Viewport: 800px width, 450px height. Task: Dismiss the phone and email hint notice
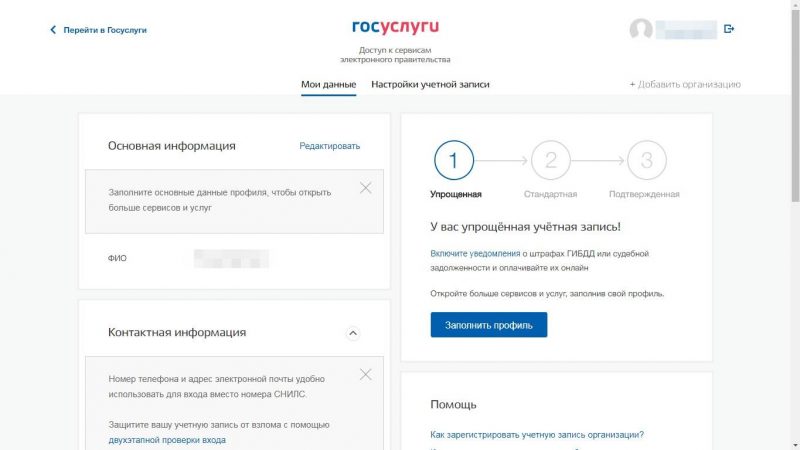coord(365,374)
